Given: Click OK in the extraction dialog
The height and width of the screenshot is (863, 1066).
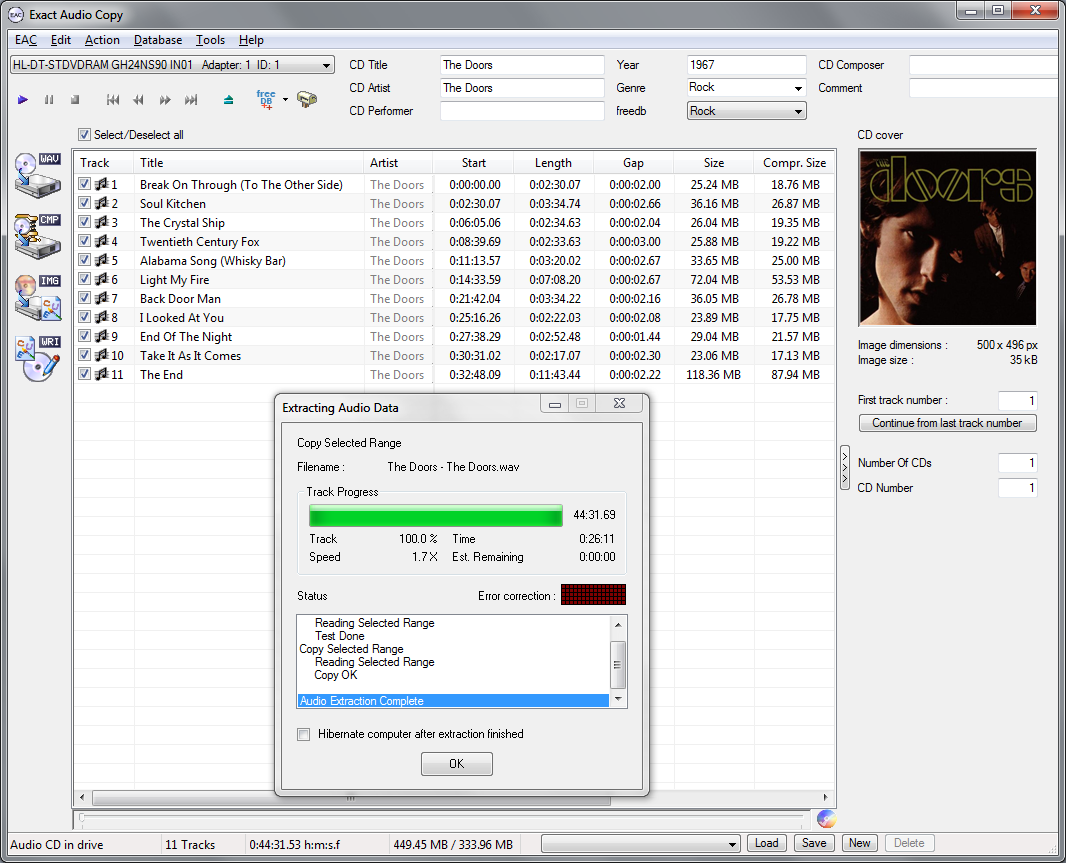Looking at the screenshot, I should click(457, 764).
